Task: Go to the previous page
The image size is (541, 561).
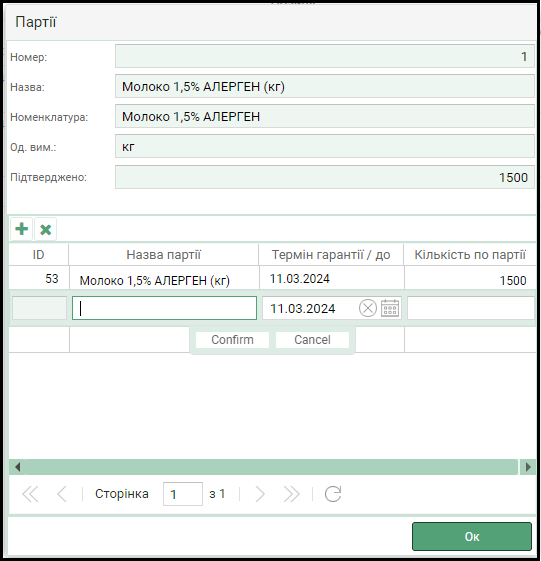Action: coord(62,494)
